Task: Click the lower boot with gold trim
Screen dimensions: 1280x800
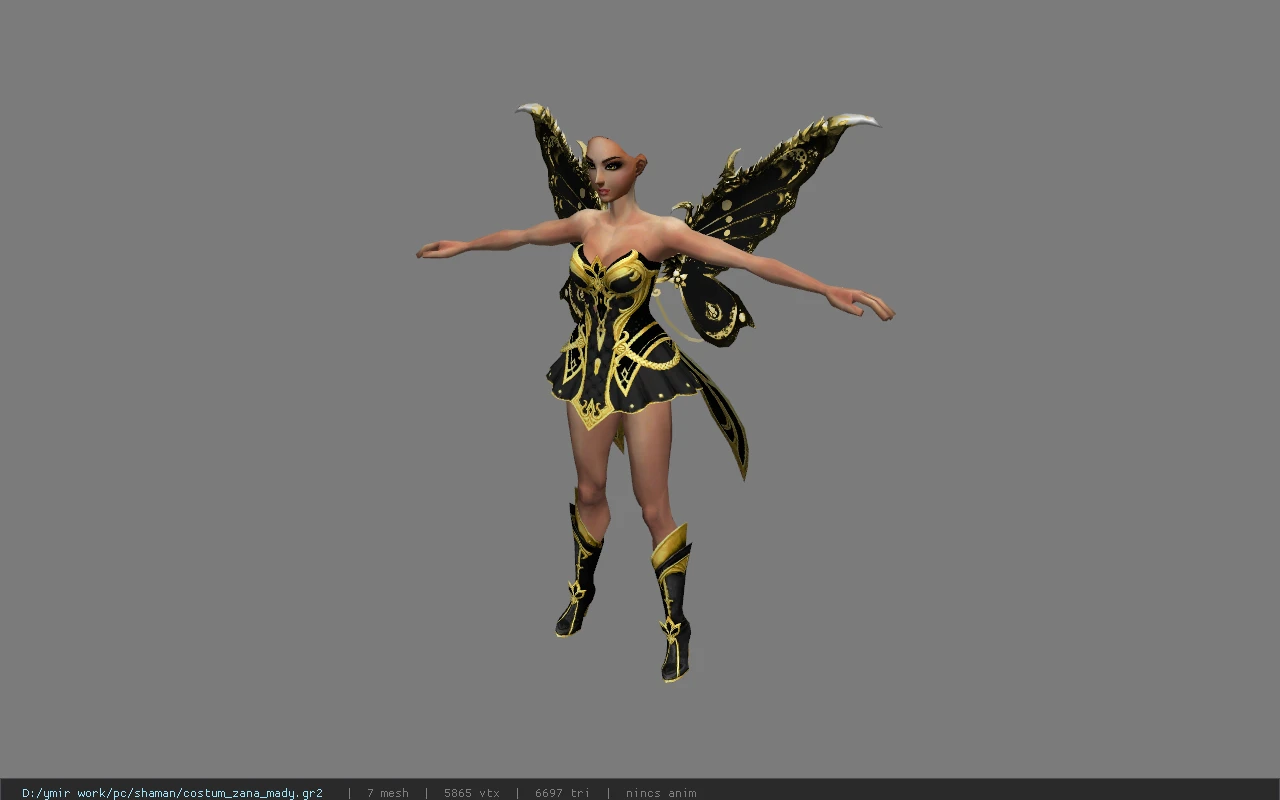Action: [673, 604]
